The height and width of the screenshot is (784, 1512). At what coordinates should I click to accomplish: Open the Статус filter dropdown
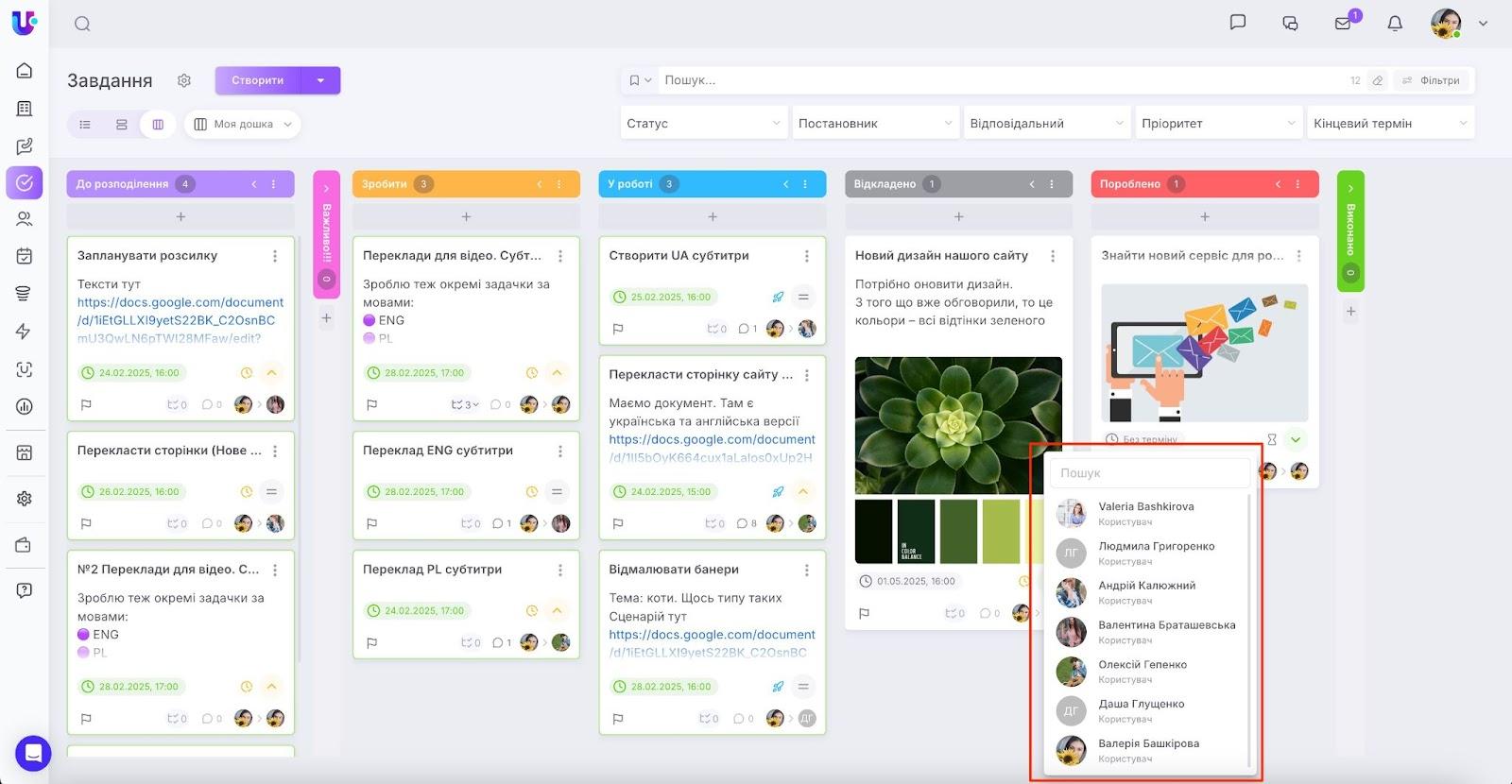tap(704, 123)
